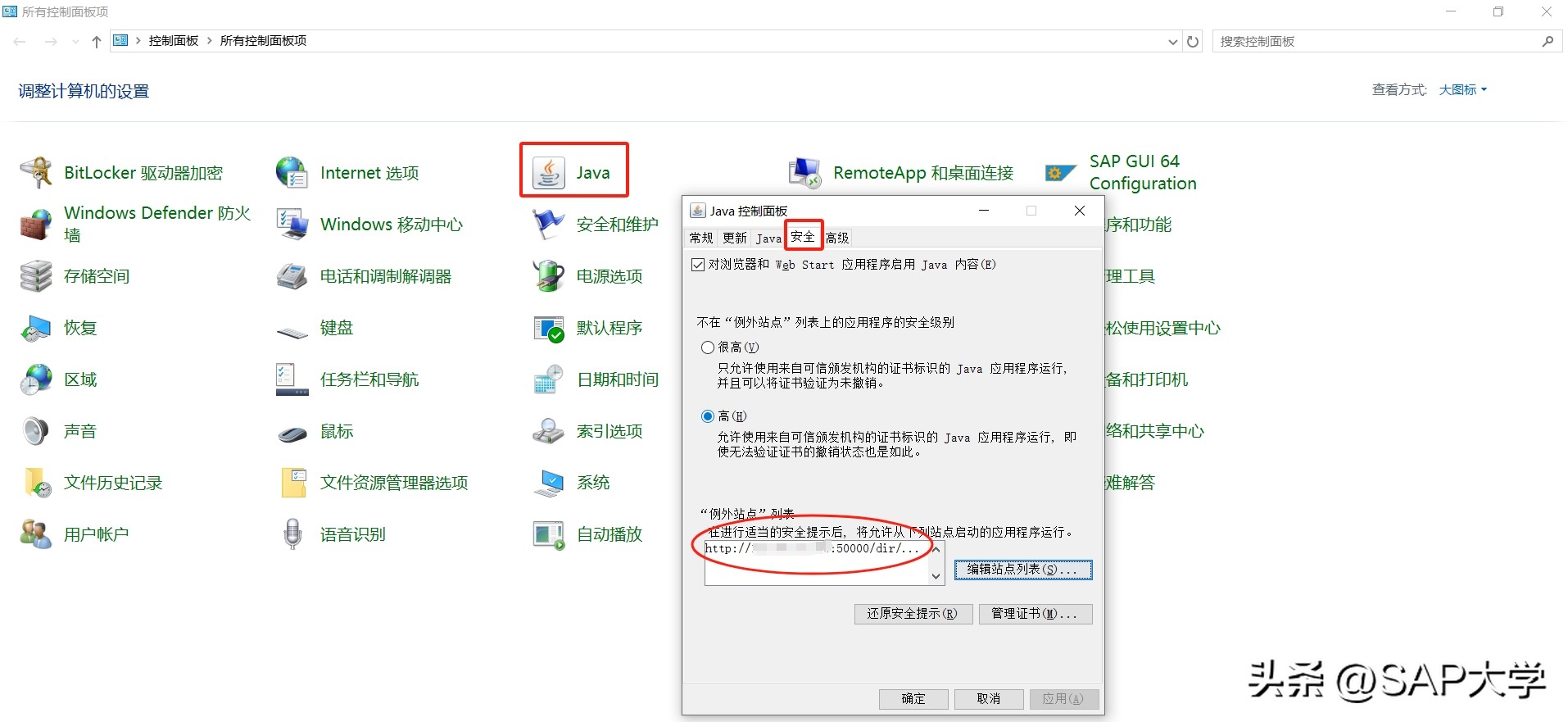
Task: Select the Very High (很高) security level
Action: coord(708,347)
